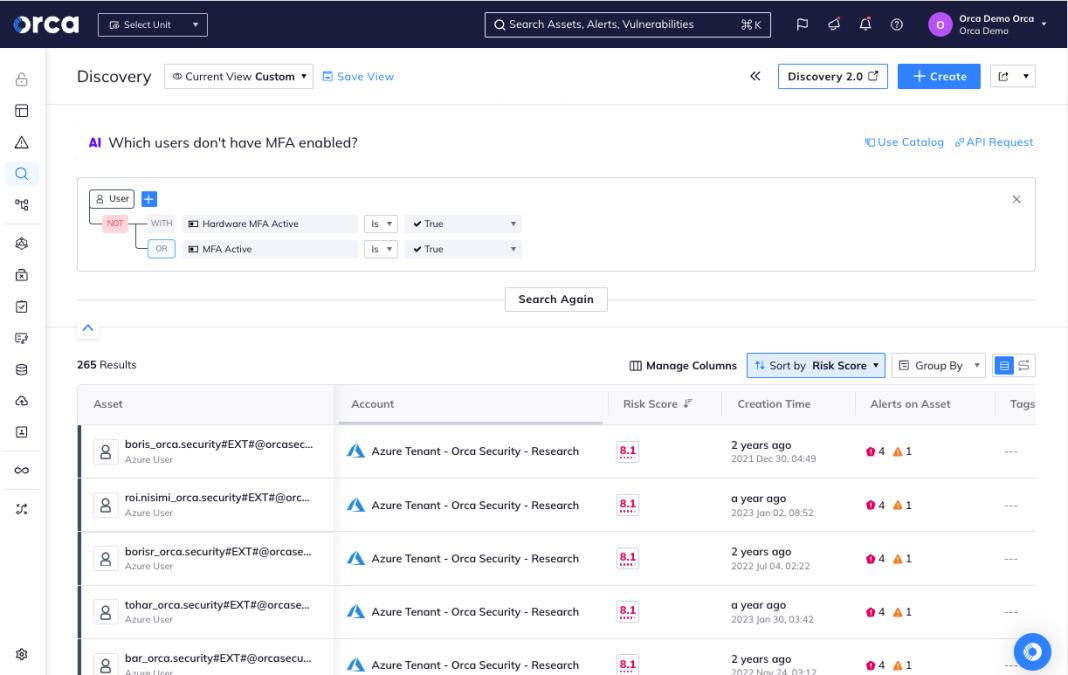This screenshot has width=1068, height=675.
Task: Open the announcements megaphone icon
Action: [834, 25]
